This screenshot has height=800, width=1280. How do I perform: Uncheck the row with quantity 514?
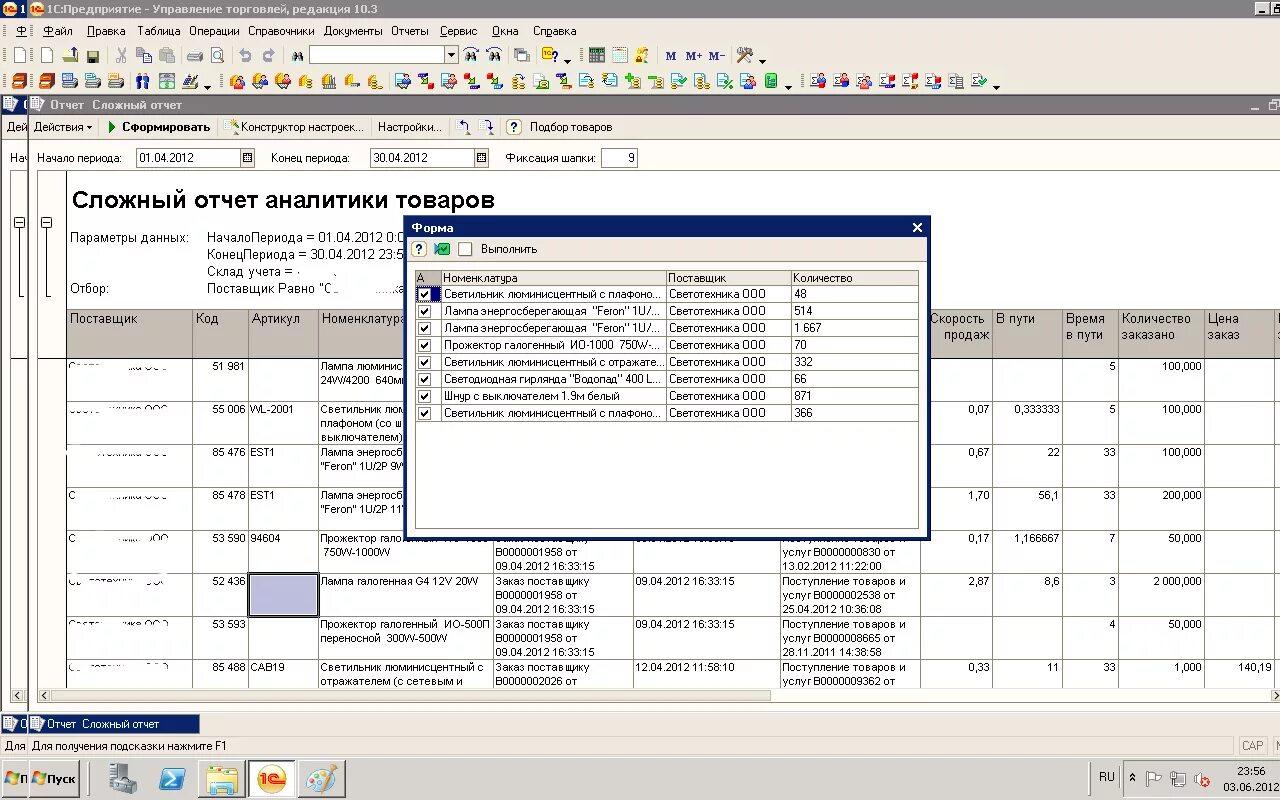pyautogui.click(x=425, y=312)
